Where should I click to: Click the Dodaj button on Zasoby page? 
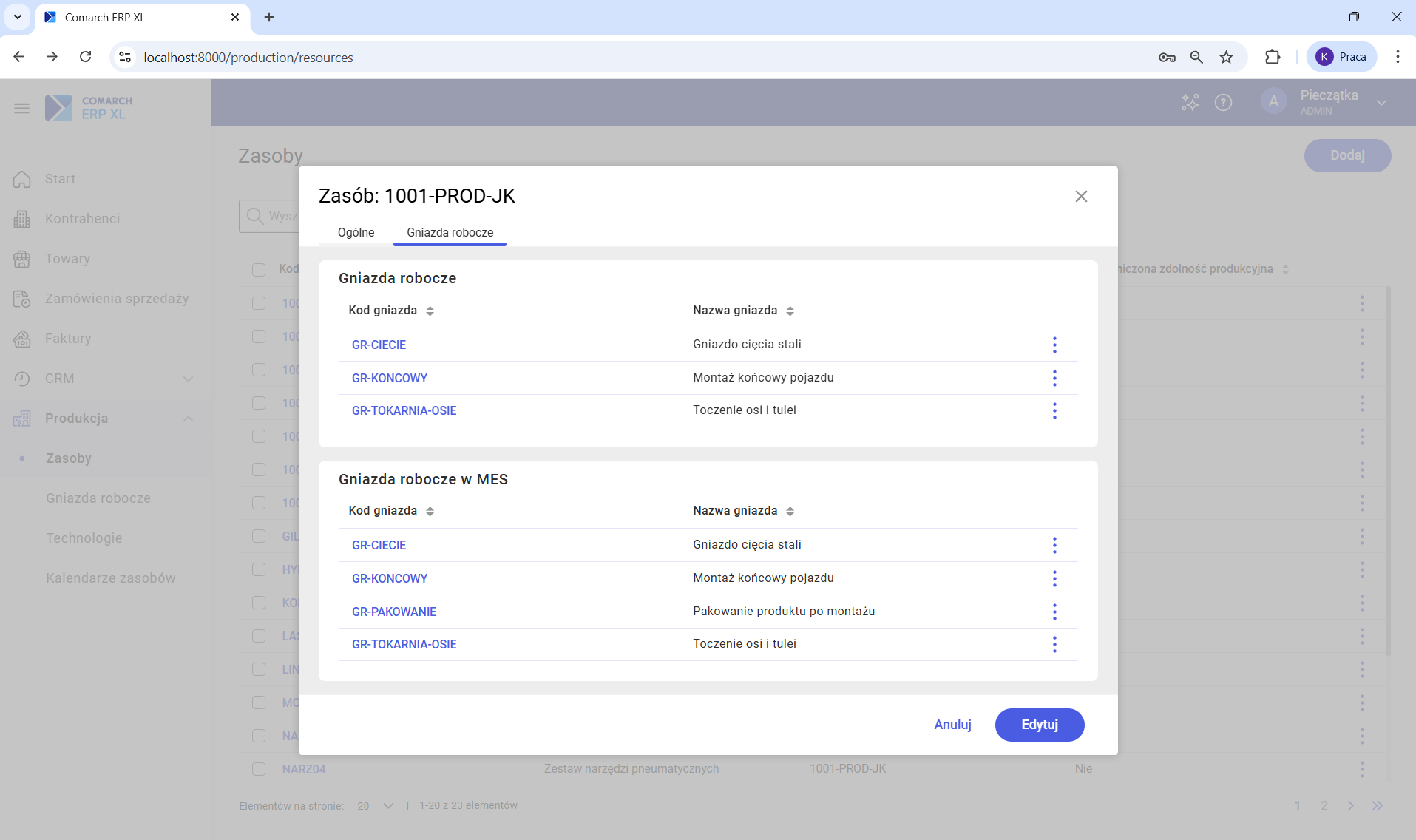click(x=1347, y=155)
